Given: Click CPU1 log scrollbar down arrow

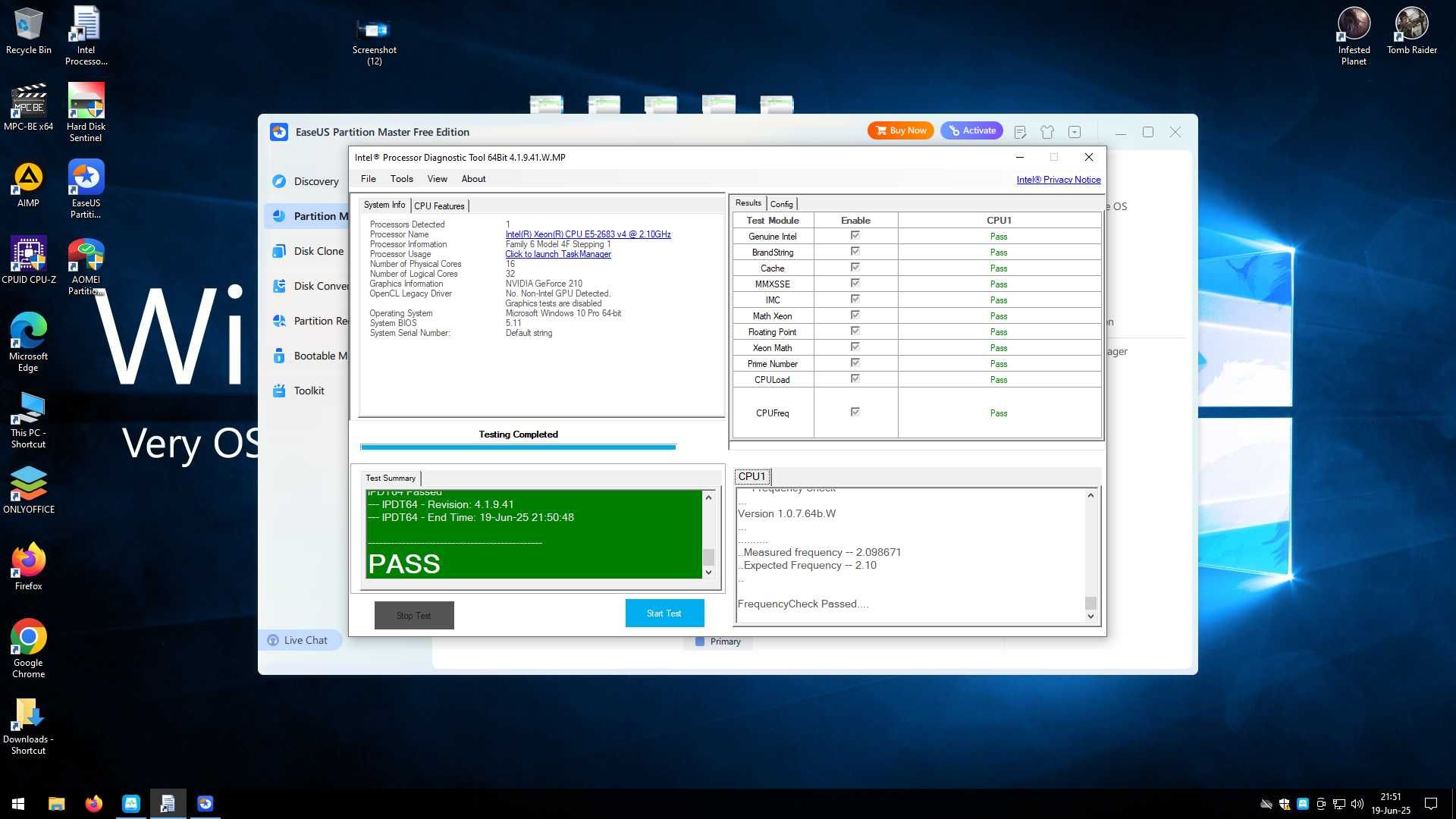Looking at the screenshot, I should [x=1090, y=617].
